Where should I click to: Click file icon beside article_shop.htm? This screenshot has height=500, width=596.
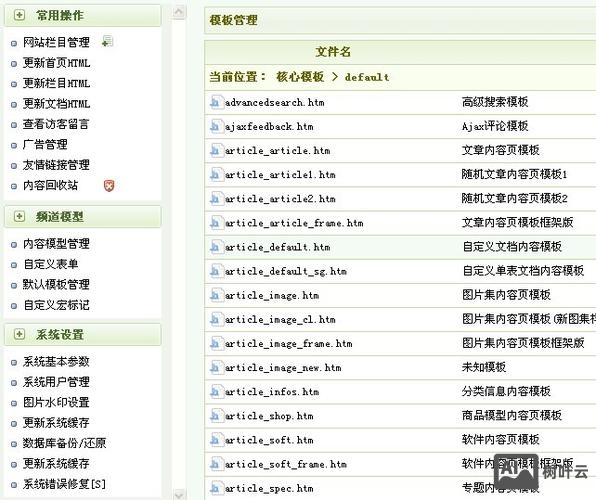click(216, 416)
